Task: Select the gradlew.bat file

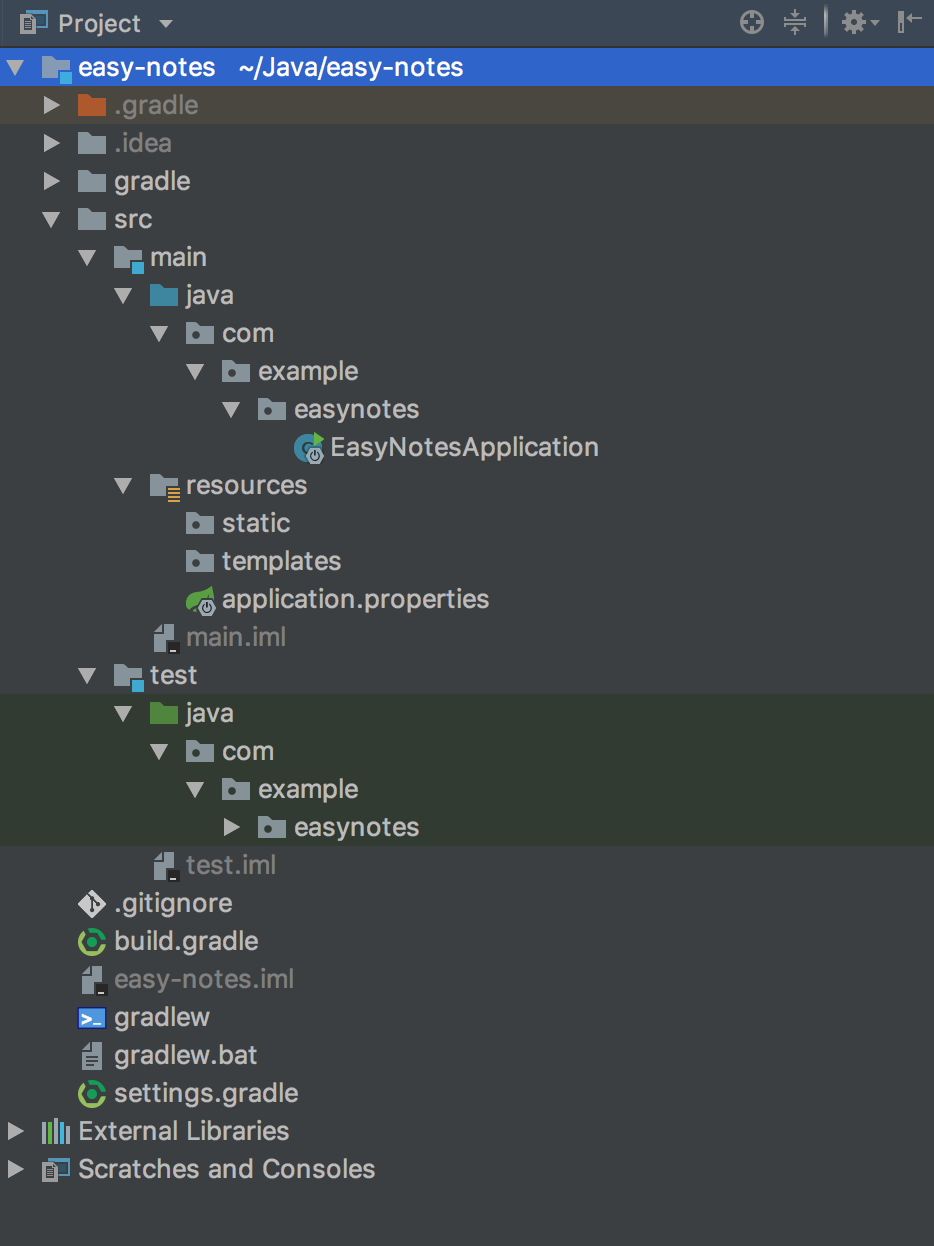Action: [x=186, y=1056]
